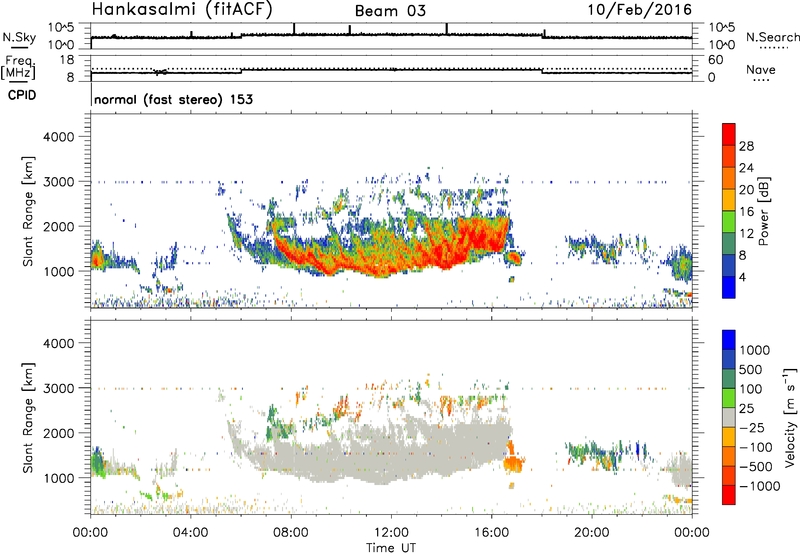Click the blue top of velocity colorbar
Image resolution: width=800 pixels, height=554 pixels.
click(729, 340)
